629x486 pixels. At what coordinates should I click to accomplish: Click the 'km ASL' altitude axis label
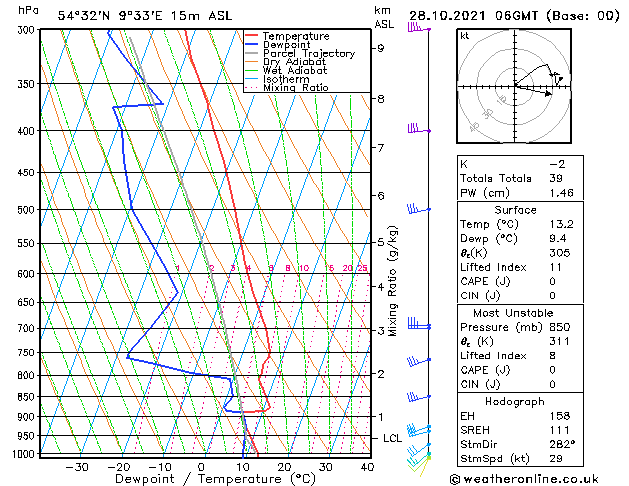384,17
